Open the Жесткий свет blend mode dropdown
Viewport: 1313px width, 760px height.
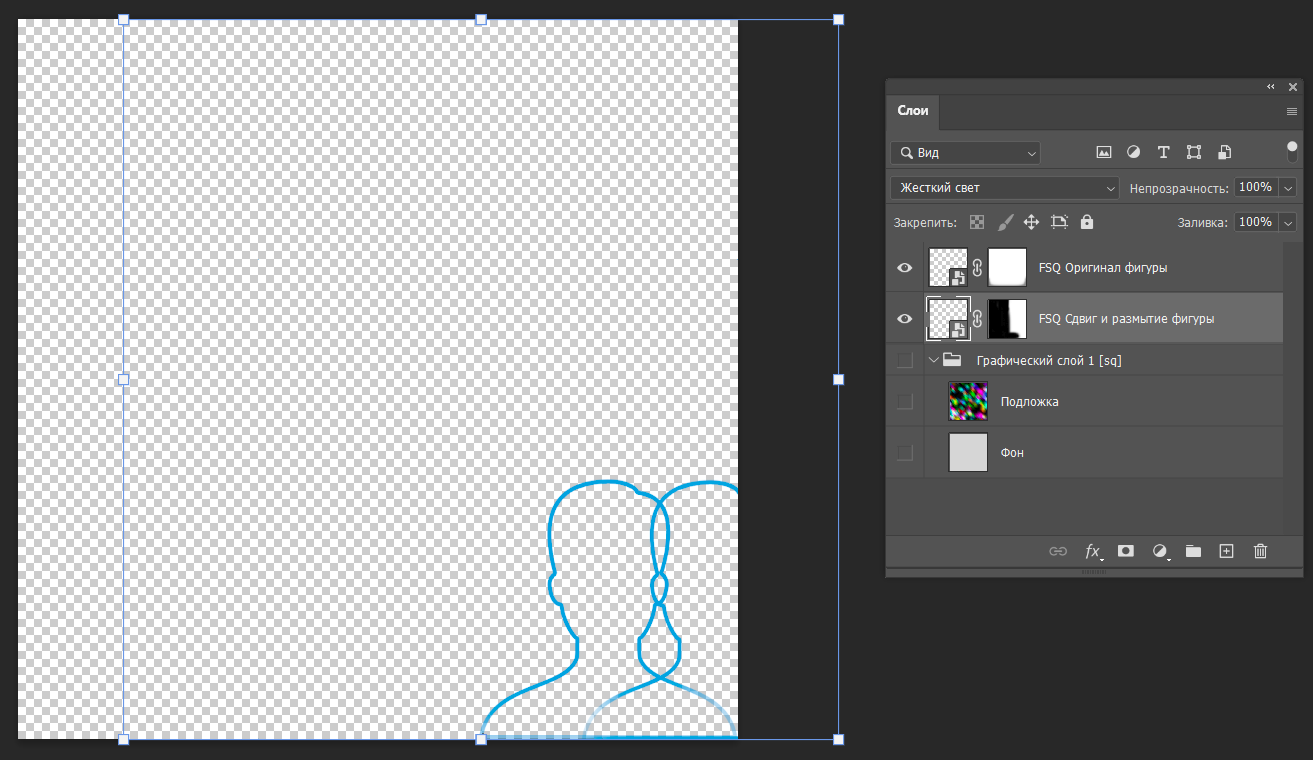1004,188
